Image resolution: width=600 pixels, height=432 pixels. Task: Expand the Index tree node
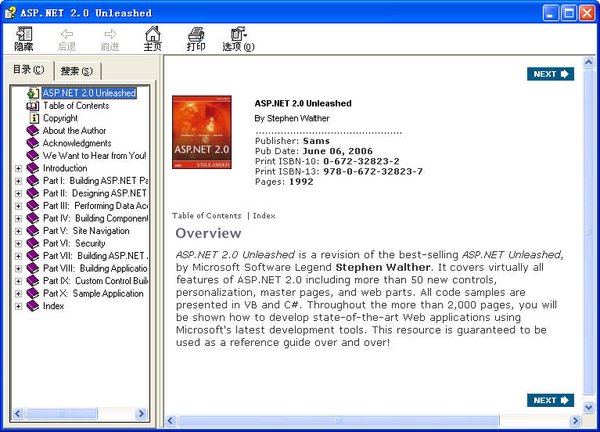(18, 306)
